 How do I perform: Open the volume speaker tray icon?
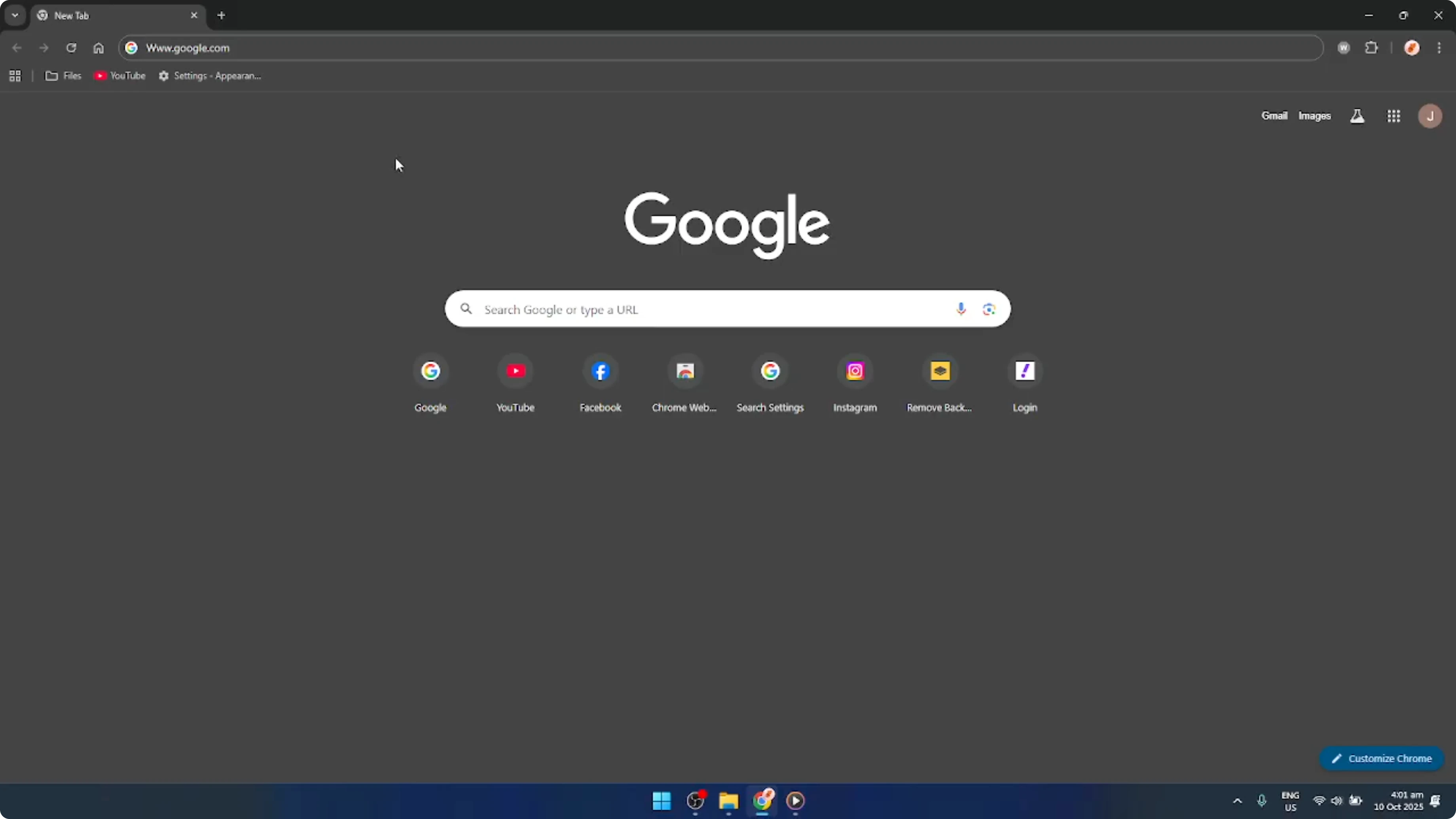tap(1337, 801)
